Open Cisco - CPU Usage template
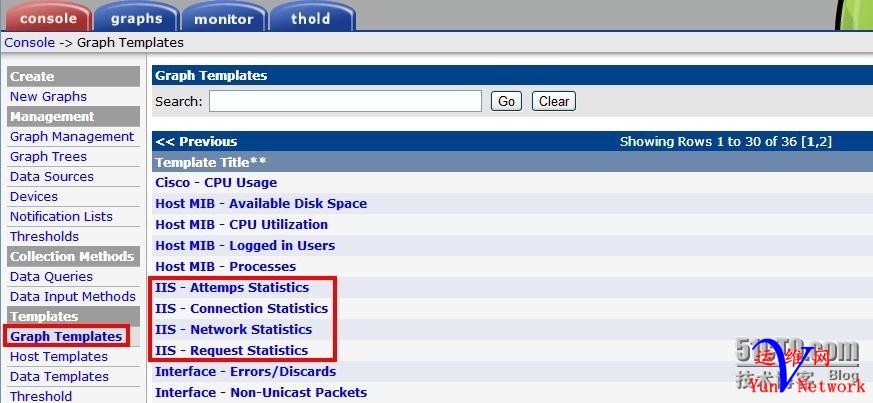 pyautogui.click(x=216, y=183)
